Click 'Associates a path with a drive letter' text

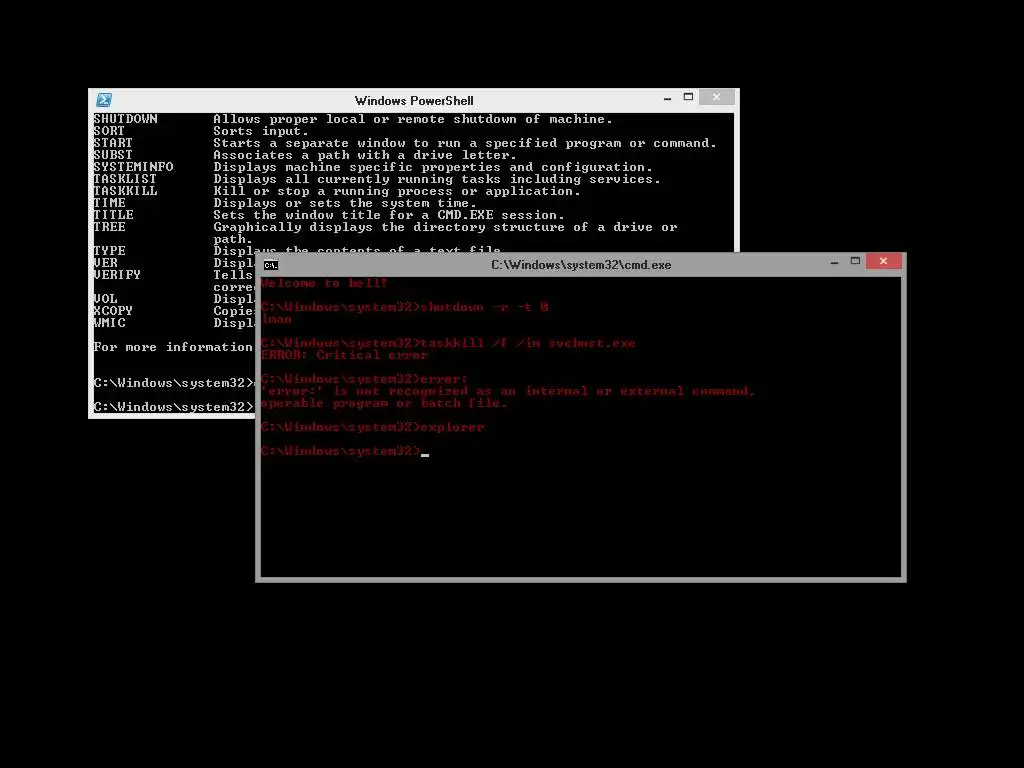point(365,155)
